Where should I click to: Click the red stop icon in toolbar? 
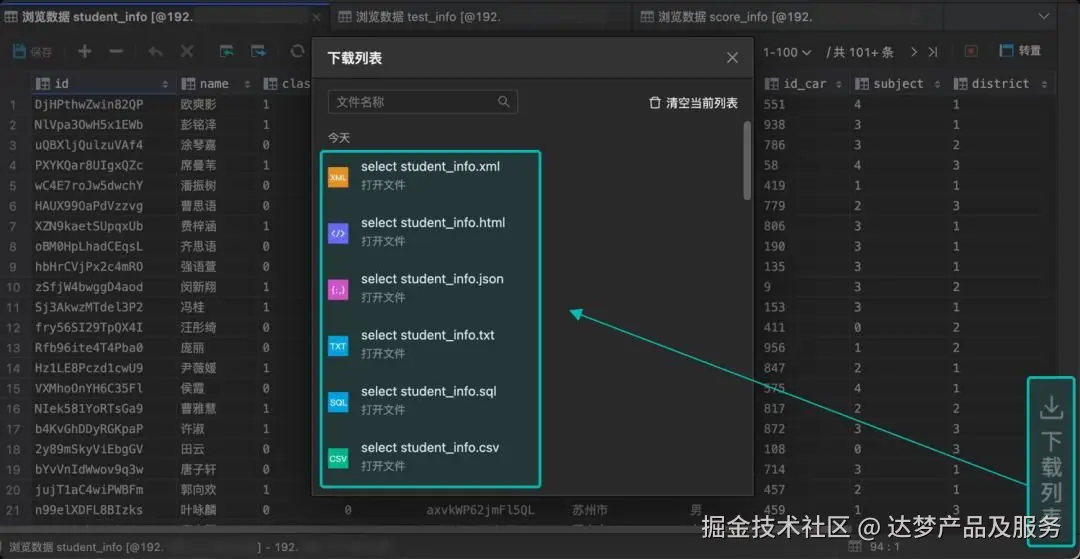[x=971, y=51]
